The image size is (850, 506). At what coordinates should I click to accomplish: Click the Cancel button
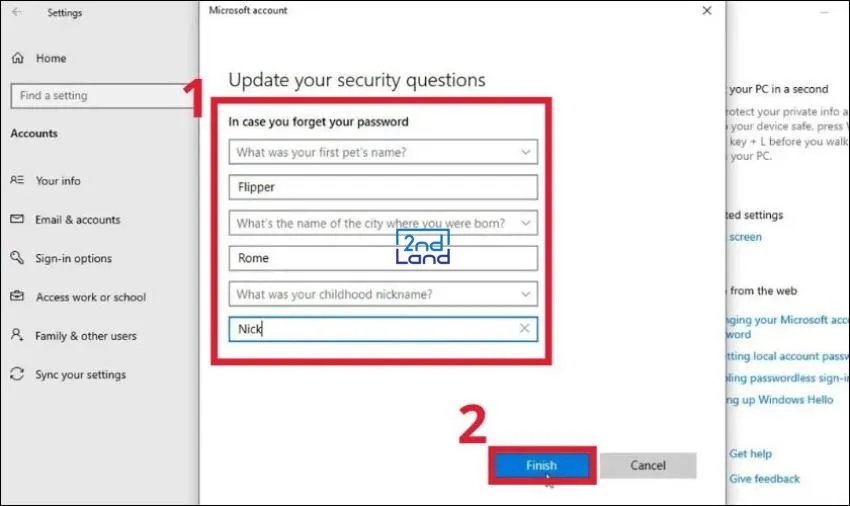648,465
